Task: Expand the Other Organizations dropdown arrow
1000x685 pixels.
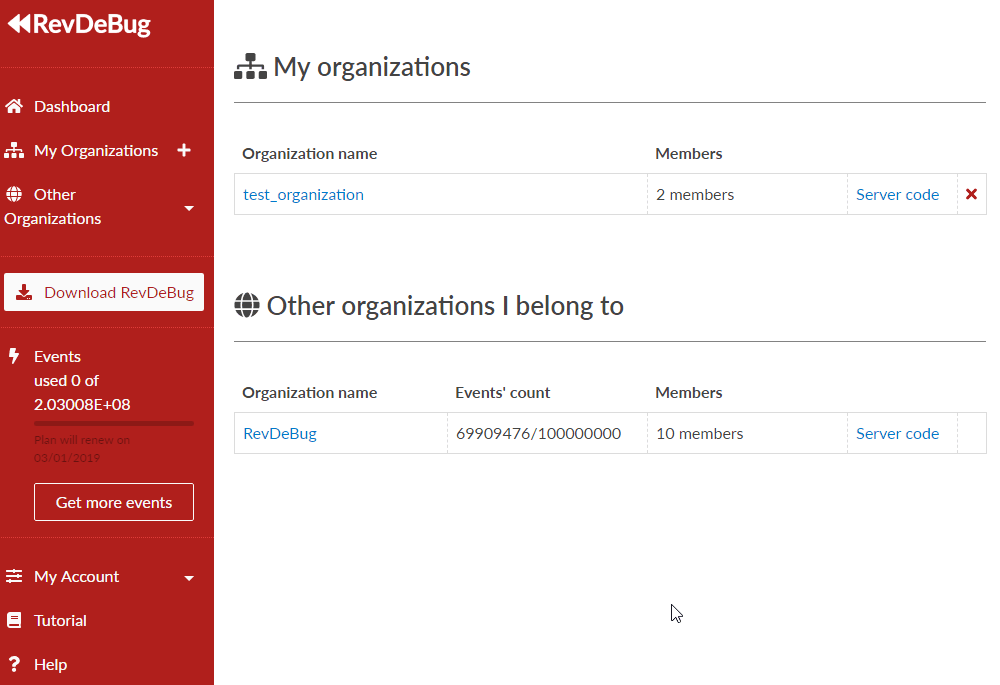Action: click(x=189, y=208)
